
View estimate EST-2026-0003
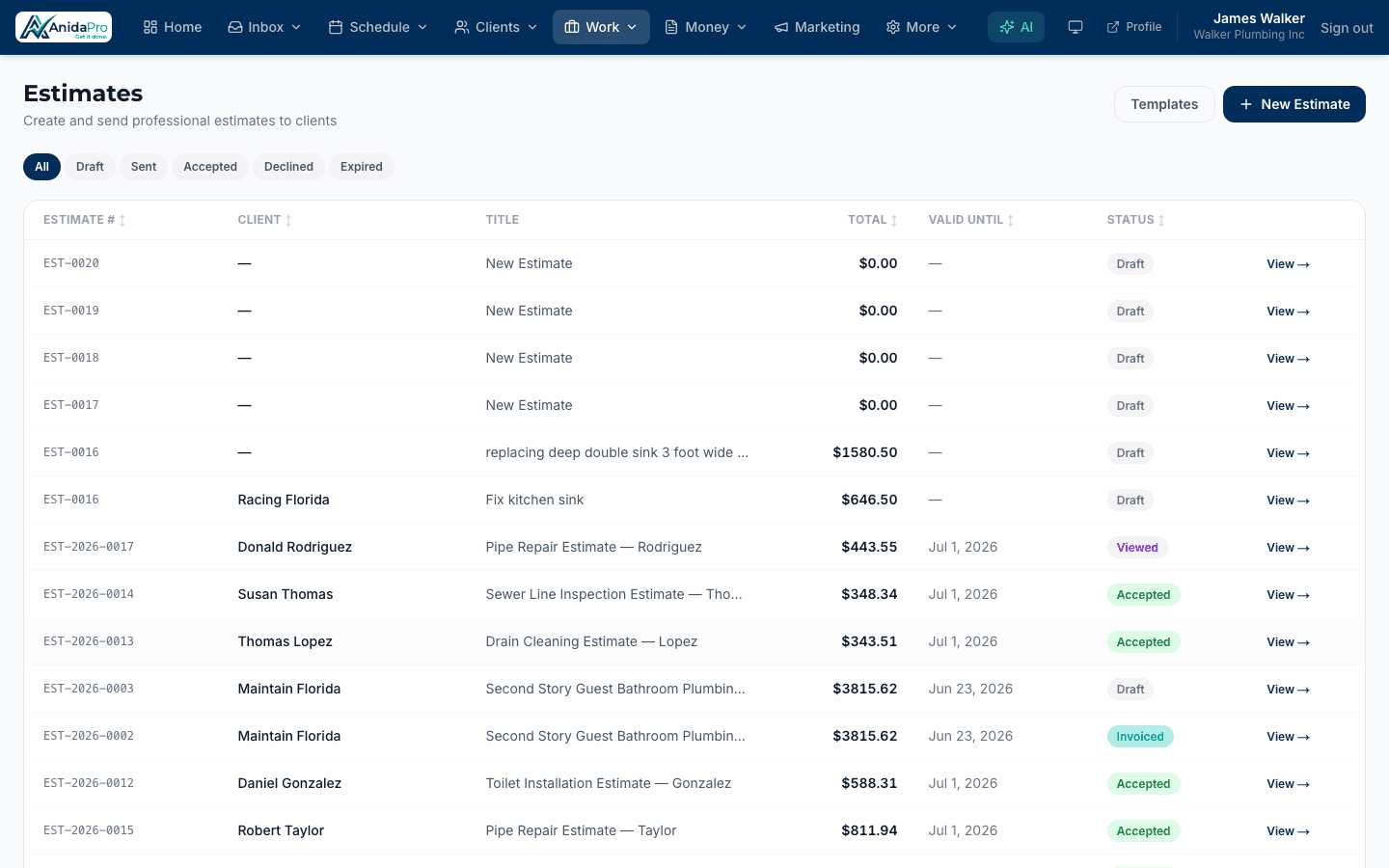point(1288,690)
